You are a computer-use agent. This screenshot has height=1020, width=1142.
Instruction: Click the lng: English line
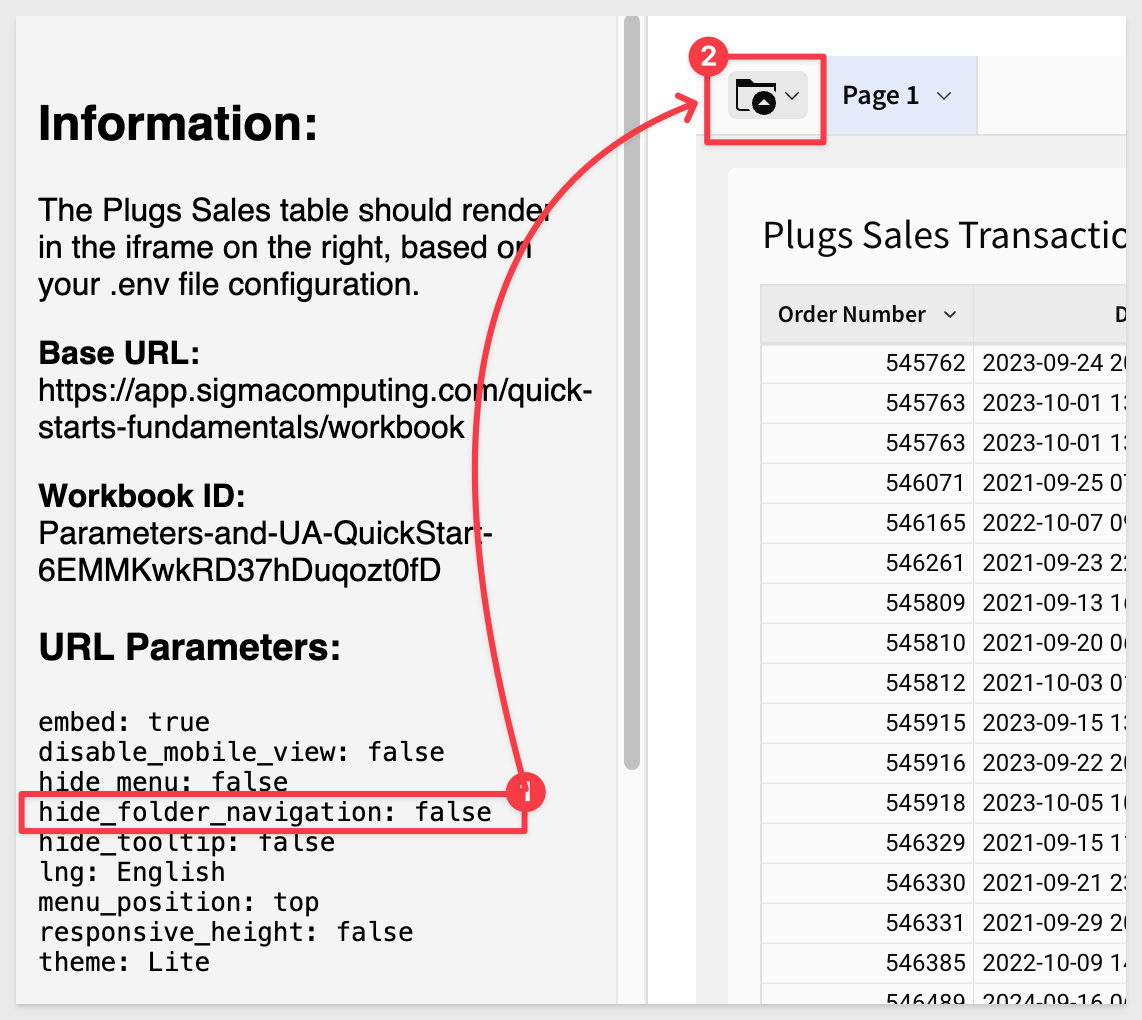(132, 872)
